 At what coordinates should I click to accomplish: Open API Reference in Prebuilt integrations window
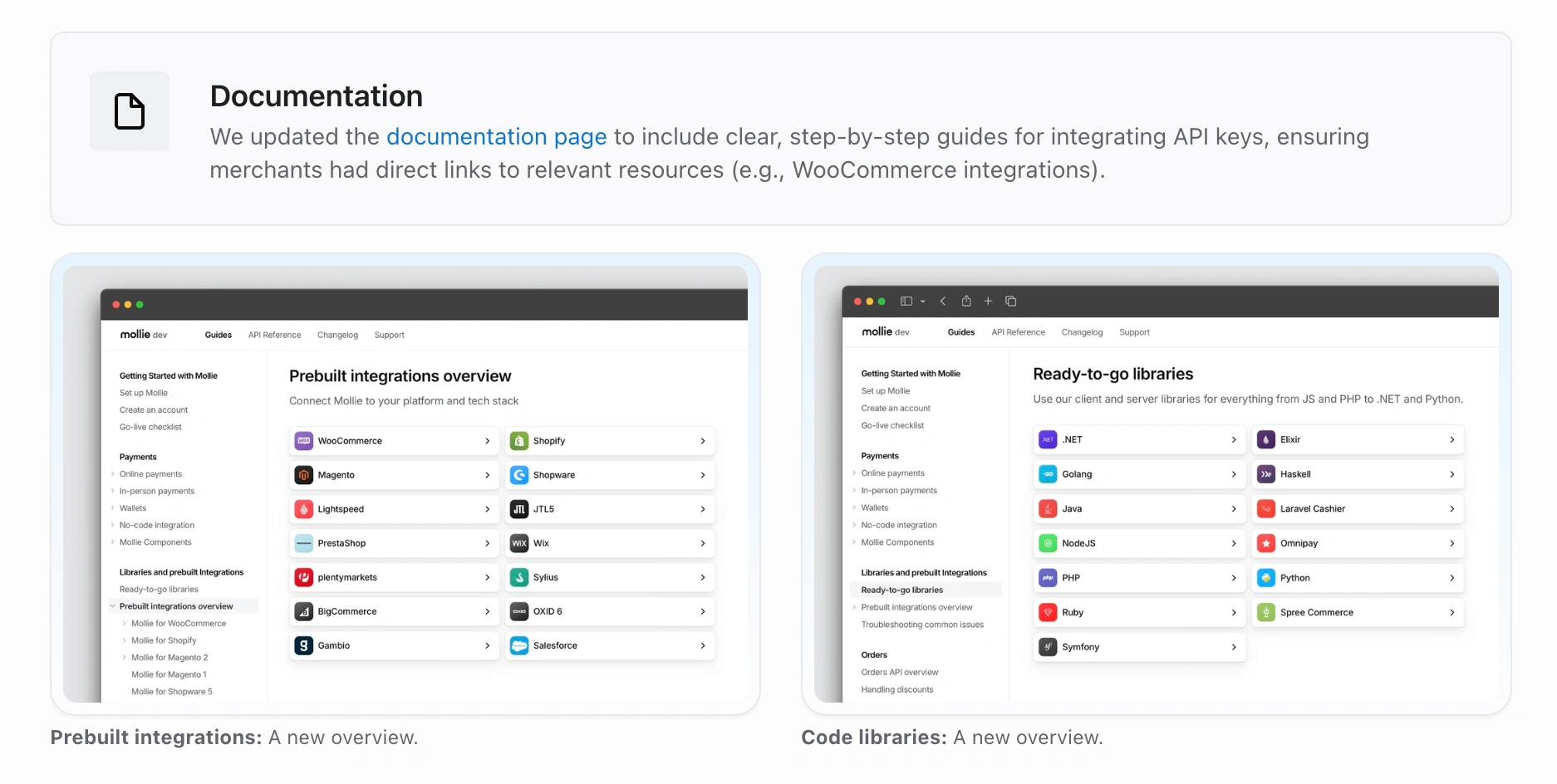[x=275, y=335]
